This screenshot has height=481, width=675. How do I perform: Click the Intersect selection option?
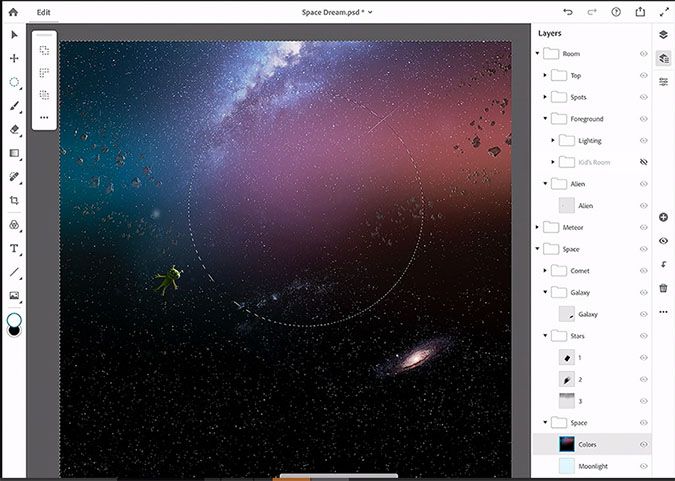[x=44, y=94]
